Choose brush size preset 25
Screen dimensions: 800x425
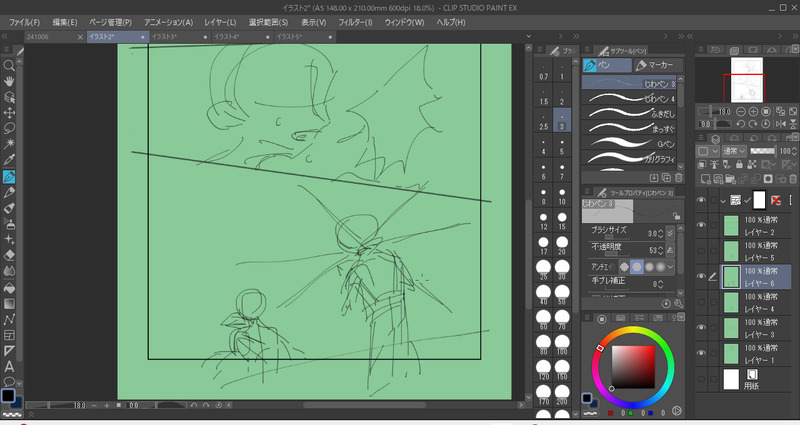543,271
